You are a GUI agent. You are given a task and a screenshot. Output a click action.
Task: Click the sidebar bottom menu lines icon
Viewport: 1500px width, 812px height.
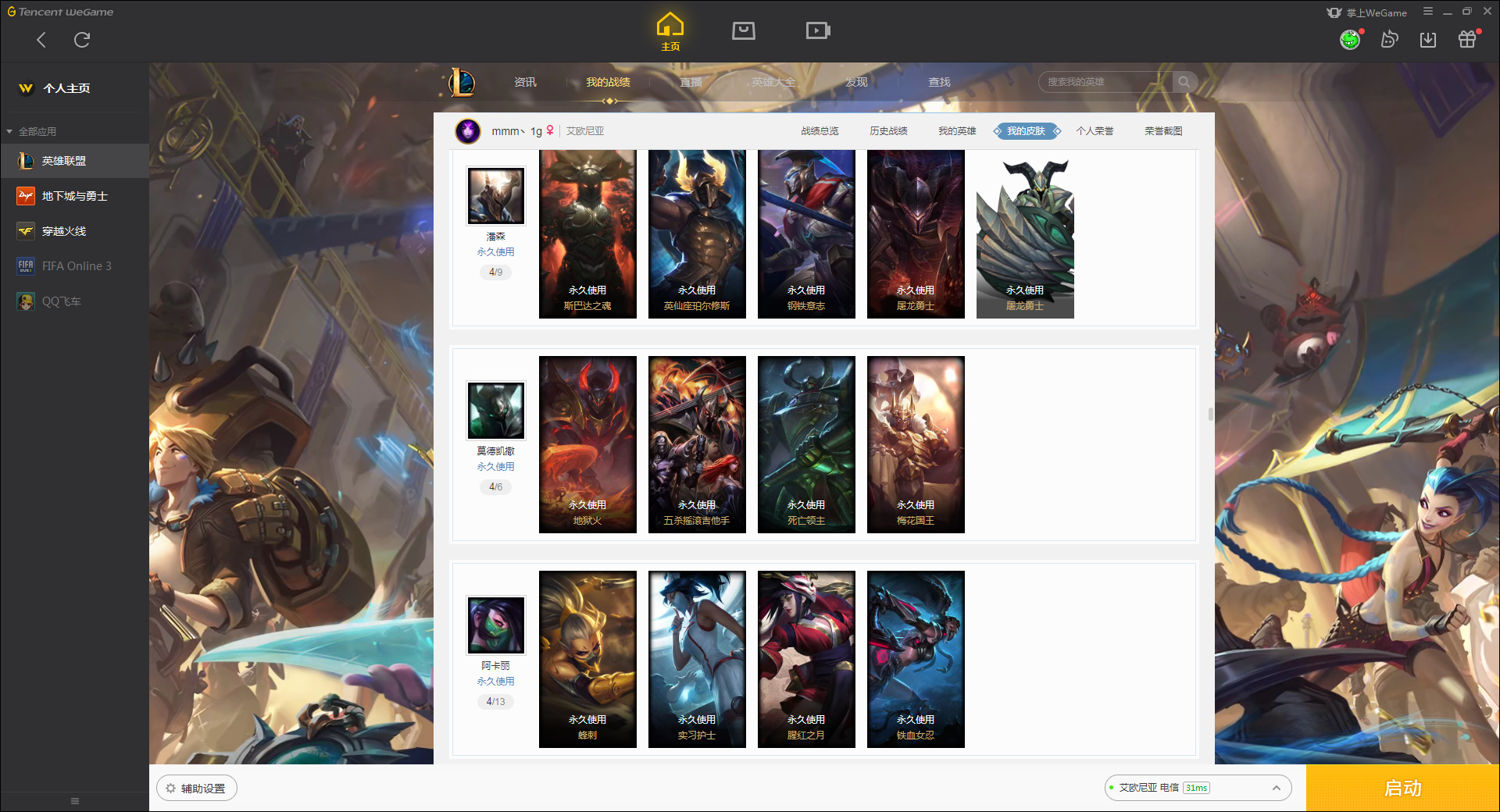pyautogui.click(x=75, y=801)
